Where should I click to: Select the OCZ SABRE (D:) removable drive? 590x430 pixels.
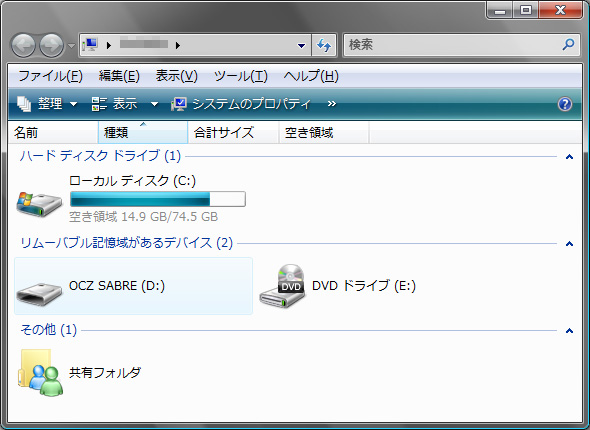(x=133, y=286)
